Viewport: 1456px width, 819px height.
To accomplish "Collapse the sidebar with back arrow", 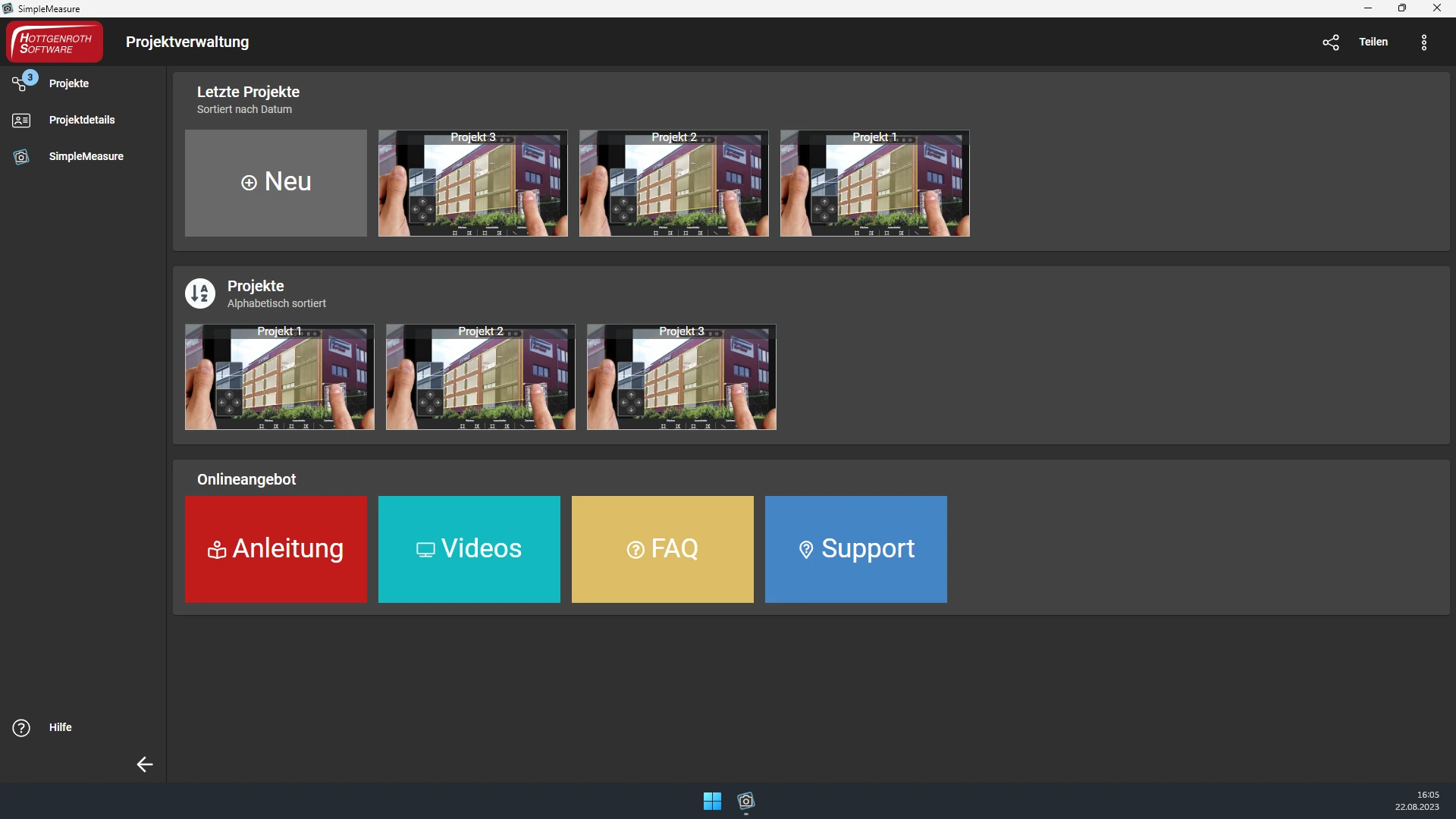I will tap(144, 764).
